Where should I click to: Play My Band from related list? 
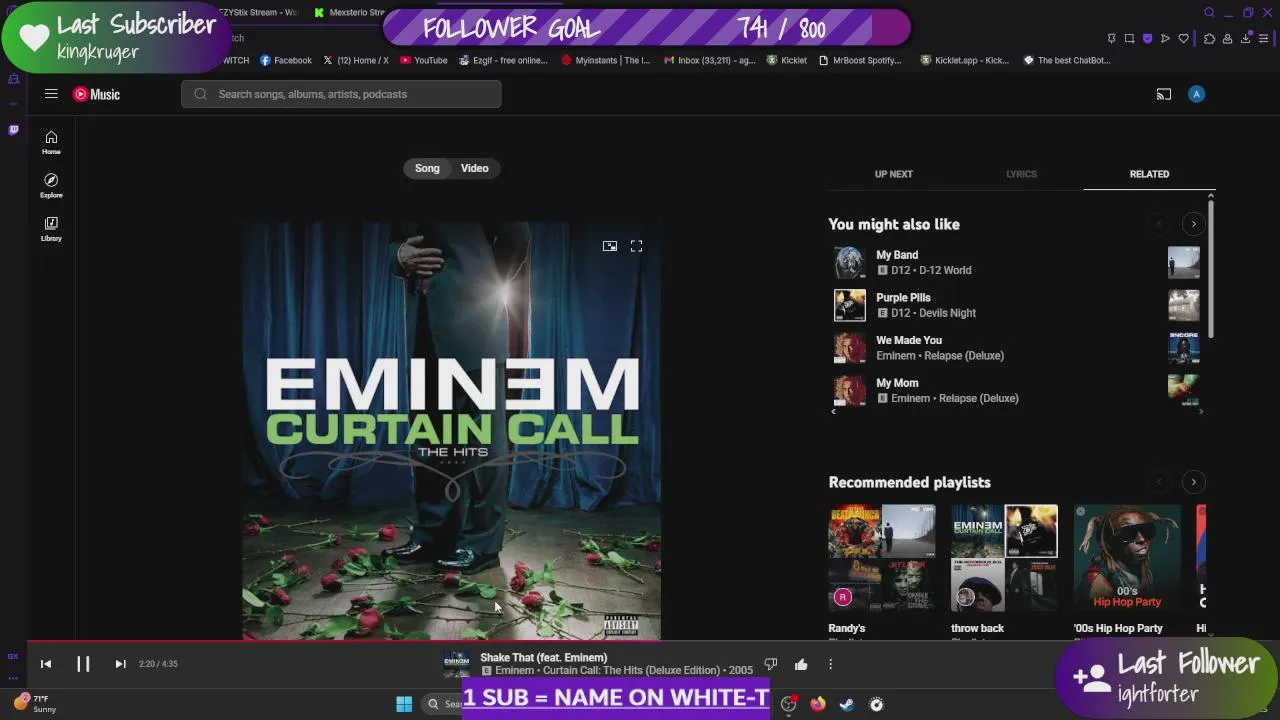(897, 255)
